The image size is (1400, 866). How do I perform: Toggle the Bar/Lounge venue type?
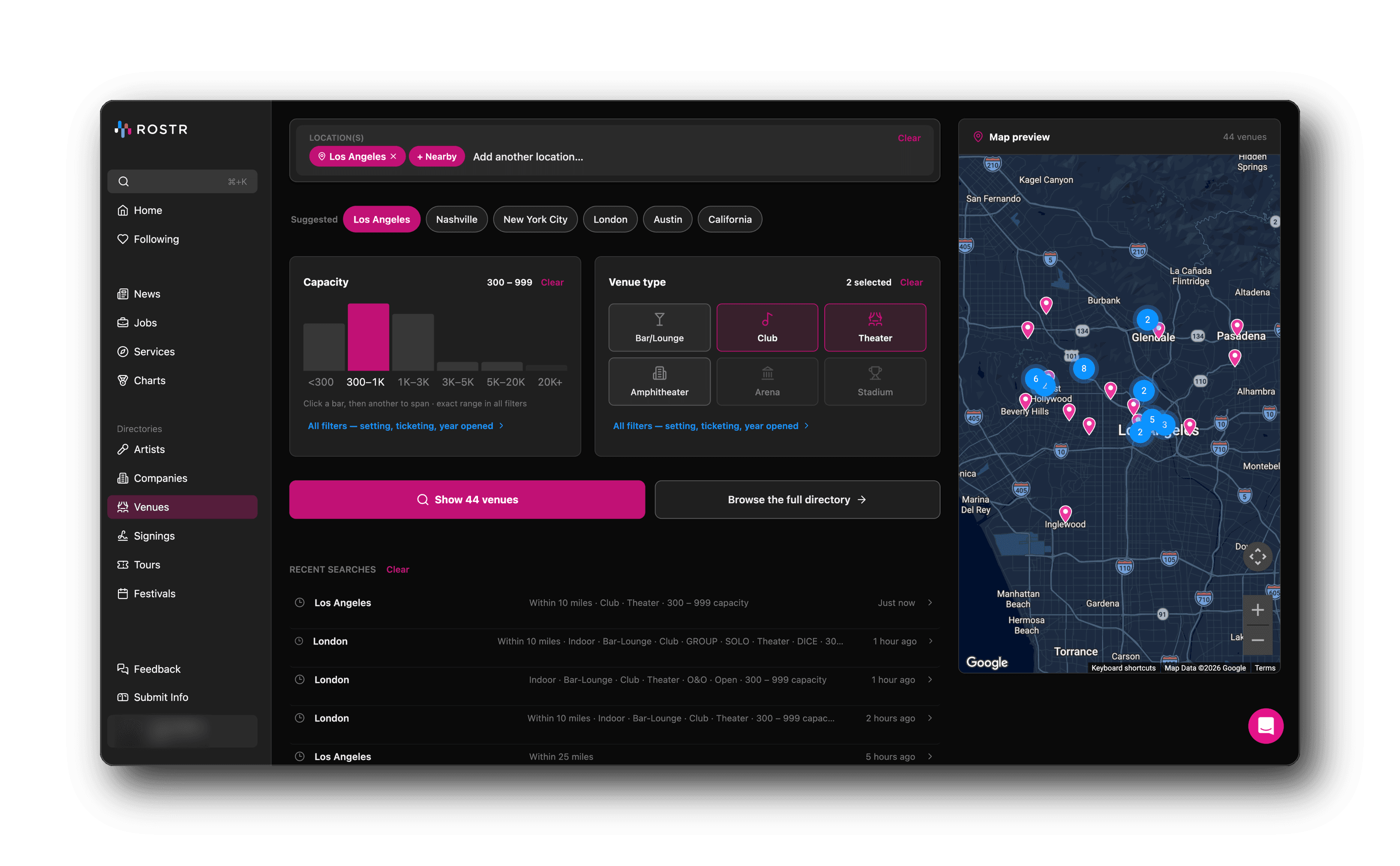coord(659,327)
